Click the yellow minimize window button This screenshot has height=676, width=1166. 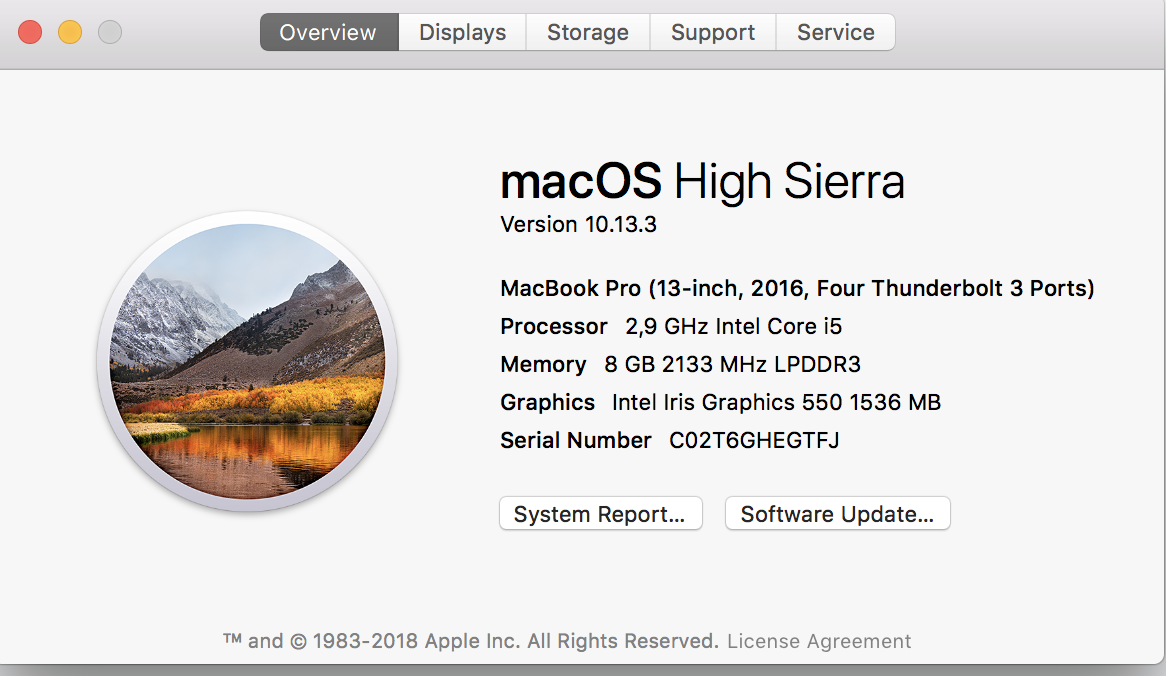[x=70, y=32]
